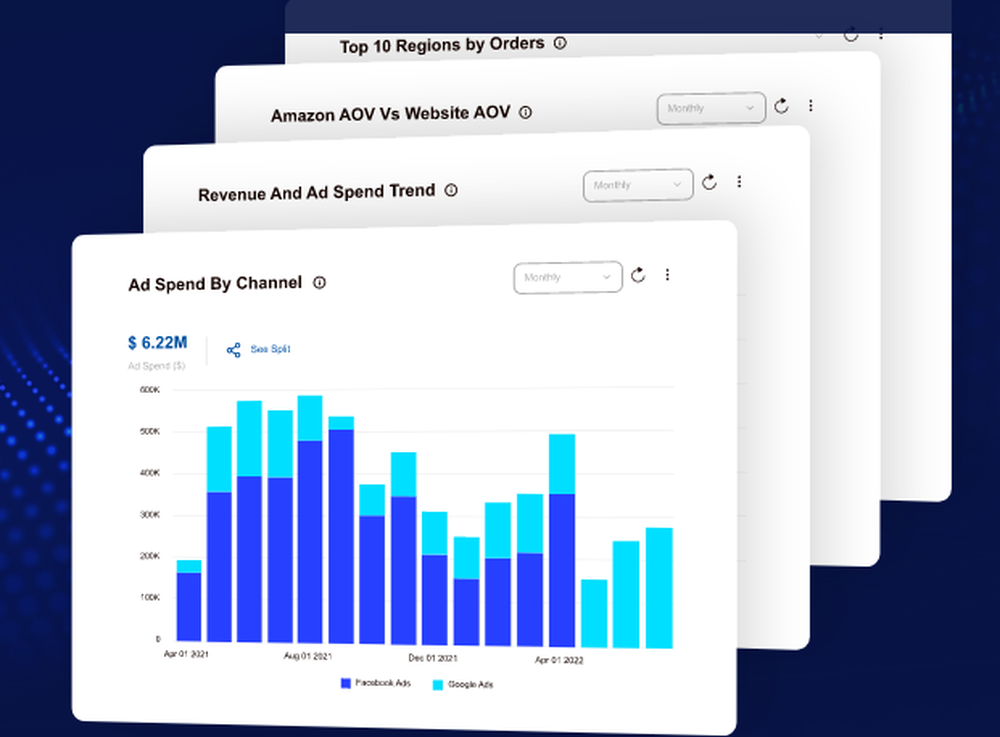The height and width of the screenshot is (737, 1000).
Task: Click the Revenue And Ad Spend Trend title
Action: pos(317,193)
